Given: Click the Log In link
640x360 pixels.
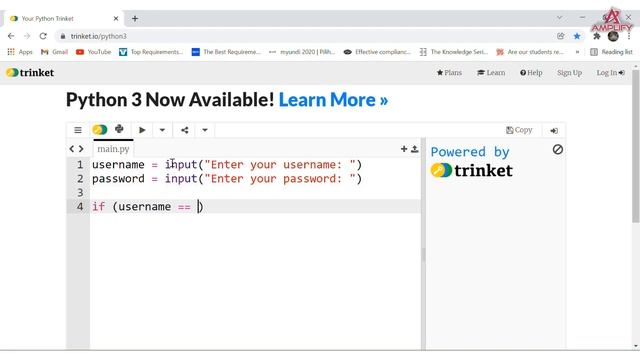Looking at the screenshot, I should [x=611, y=73].
